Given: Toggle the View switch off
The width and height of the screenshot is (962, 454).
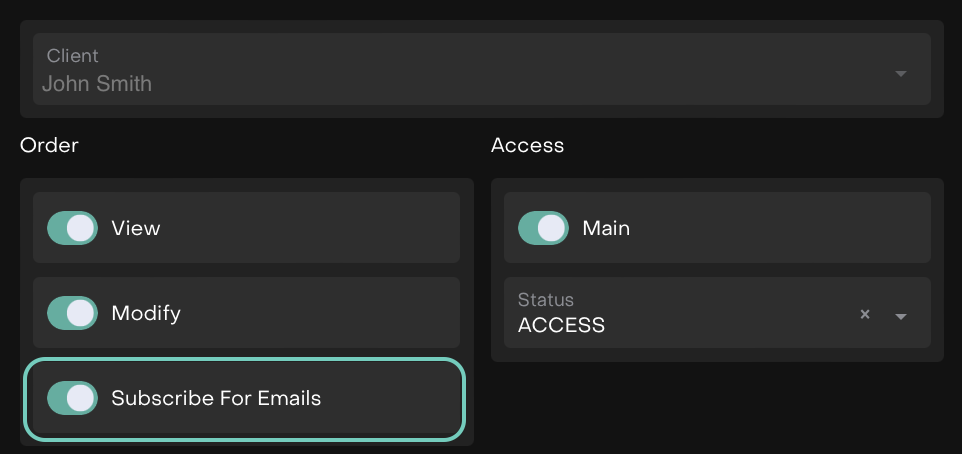Looking at the screenshot, I should pyautogui.click(x=73, y=228).
